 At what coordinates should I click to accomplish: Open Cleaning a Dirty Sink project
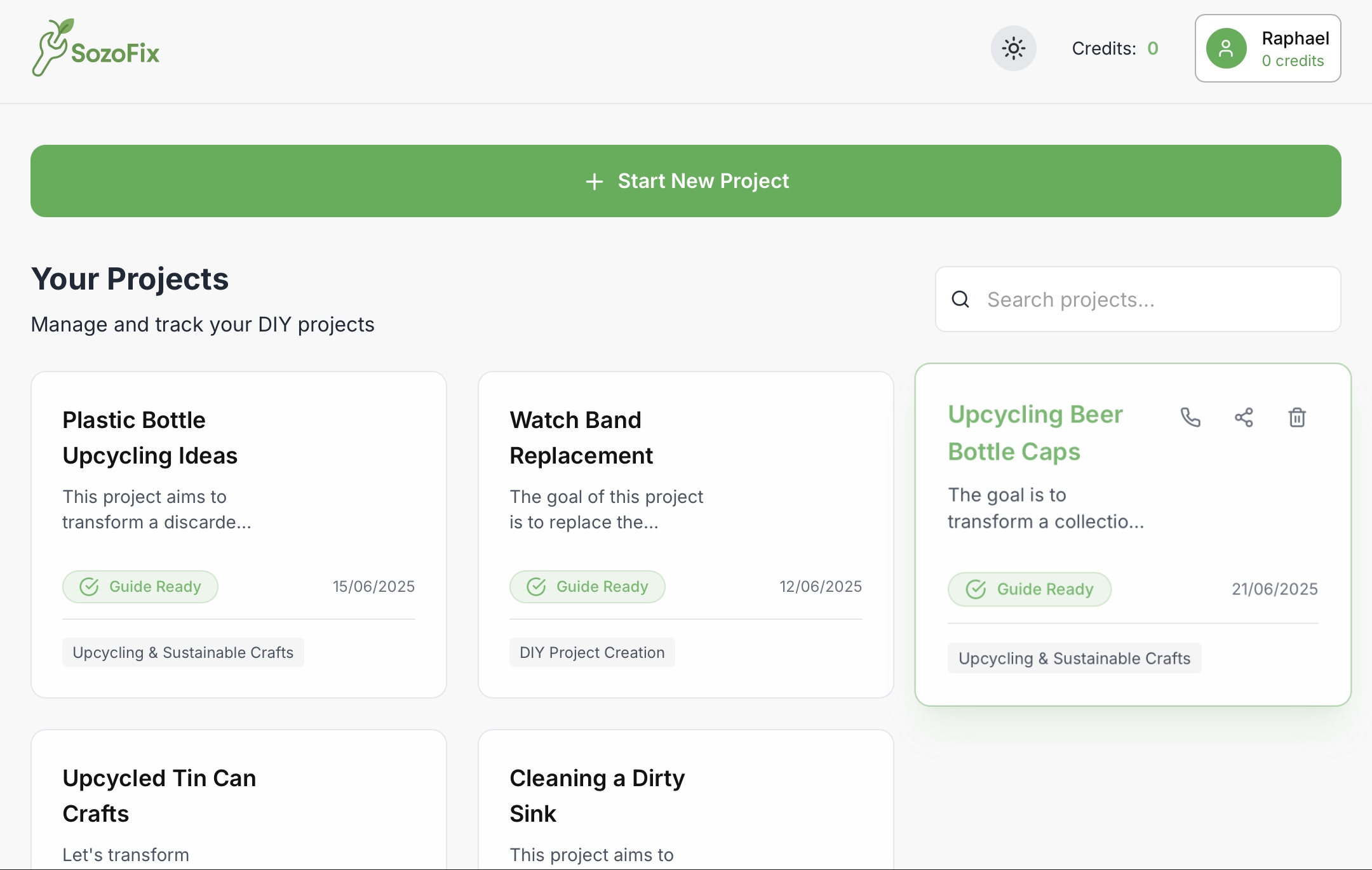(x=597, y=796)
